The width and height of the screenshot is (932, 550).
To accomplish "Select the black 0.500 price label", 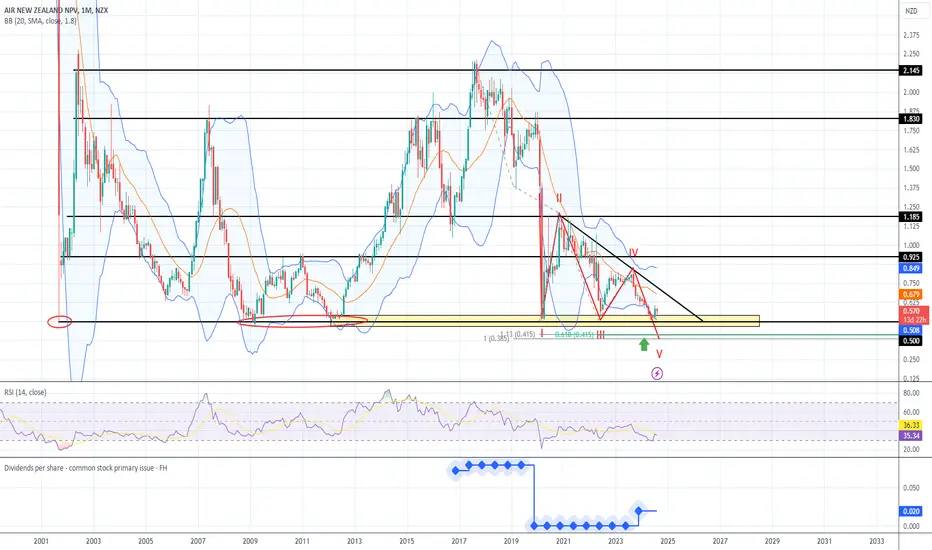I will pos(911,341).
